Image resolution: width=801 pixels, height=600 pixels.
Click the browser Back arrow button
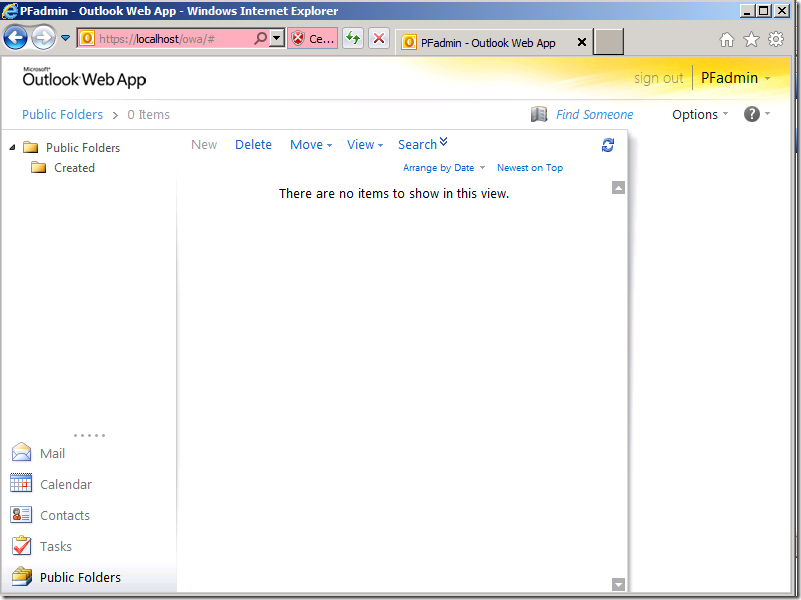point(15,38)
